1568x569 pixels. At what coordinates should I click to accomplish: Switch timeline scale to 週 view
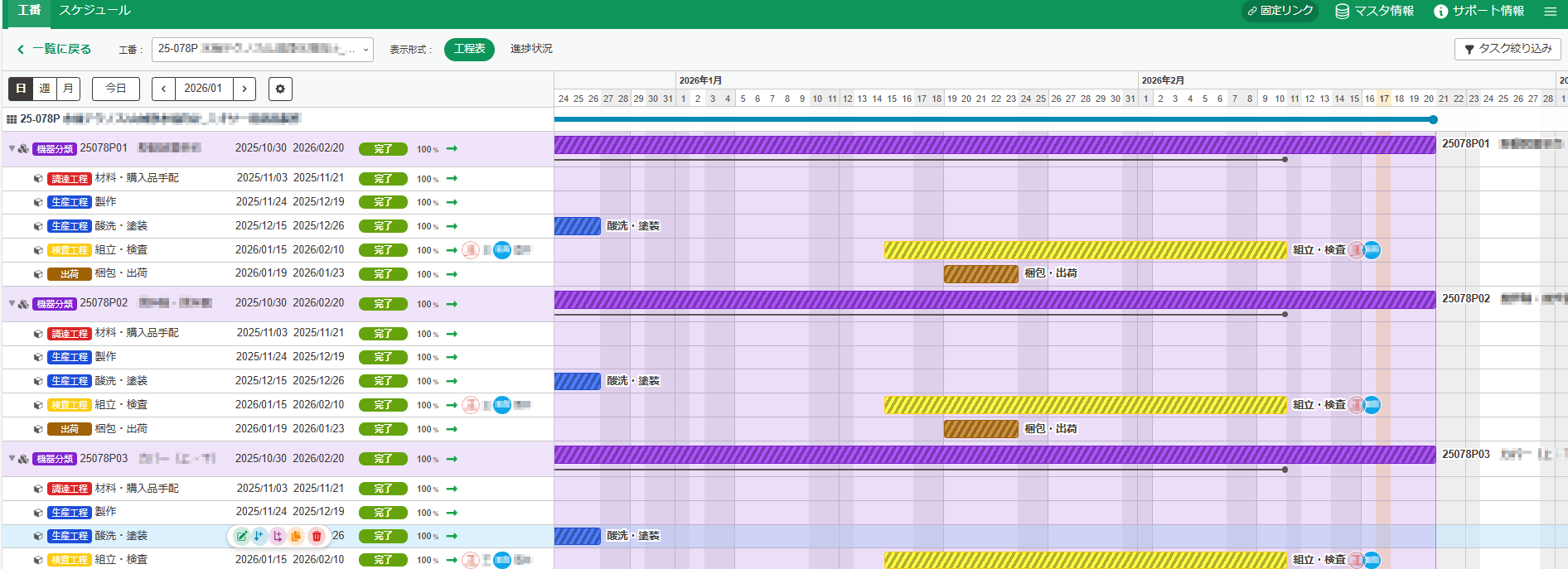pyautogui.click(x=45, y=89)
